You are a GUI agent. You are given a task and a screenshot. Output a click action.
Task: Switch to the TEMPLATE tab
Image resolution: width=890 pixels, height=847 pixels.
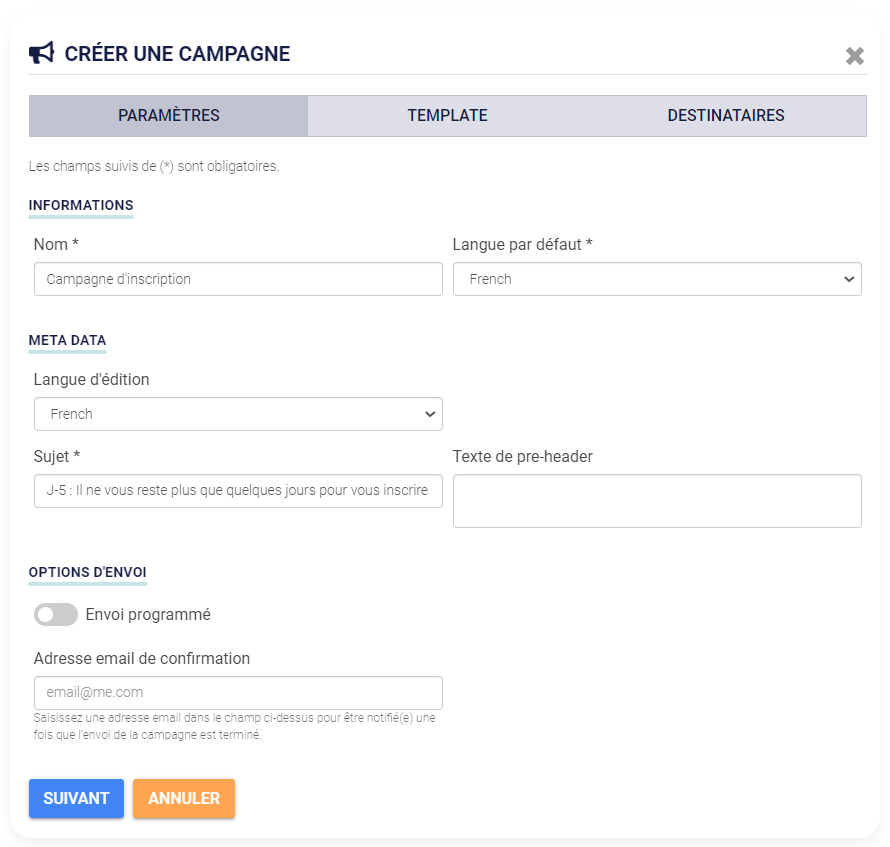pos(447,116)
